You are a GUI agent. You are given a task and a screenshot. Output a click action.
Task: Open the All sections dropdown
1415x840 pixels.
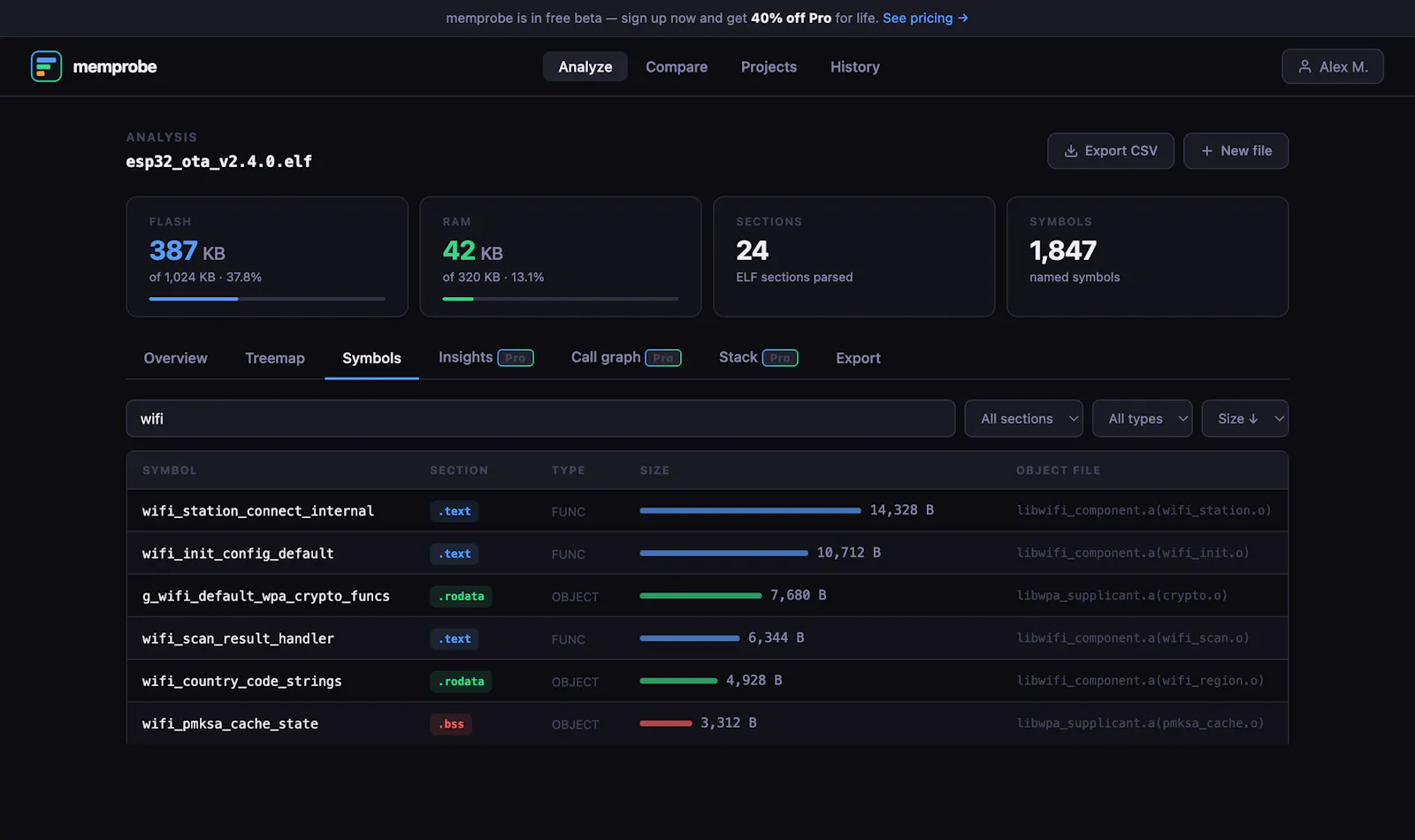[x=1023, y=418]
